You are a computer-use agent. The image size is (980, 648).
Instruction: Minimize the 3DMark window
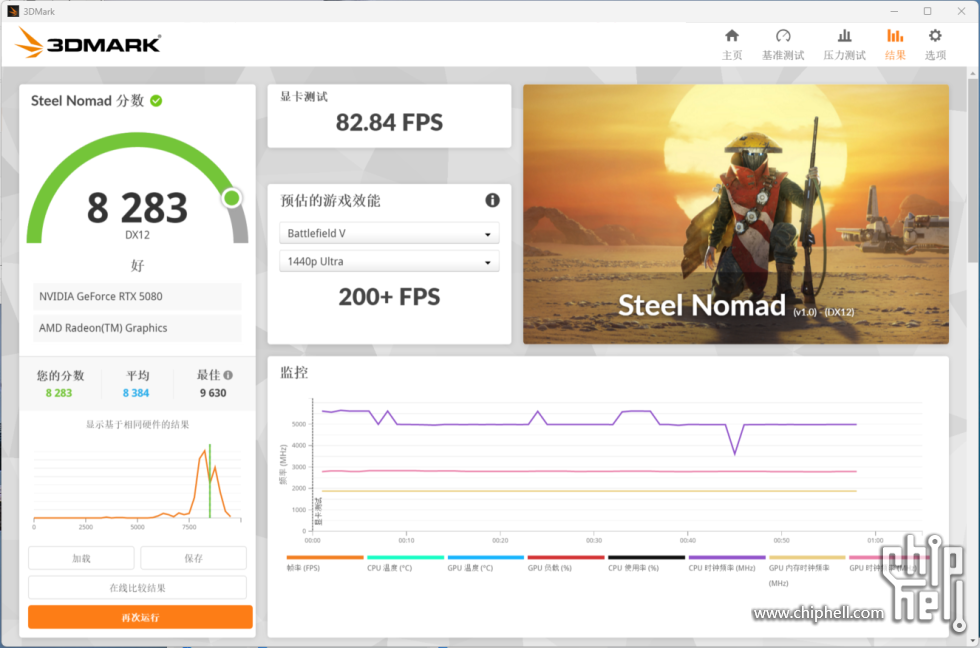pyautogui.click(x=894, y=11)
